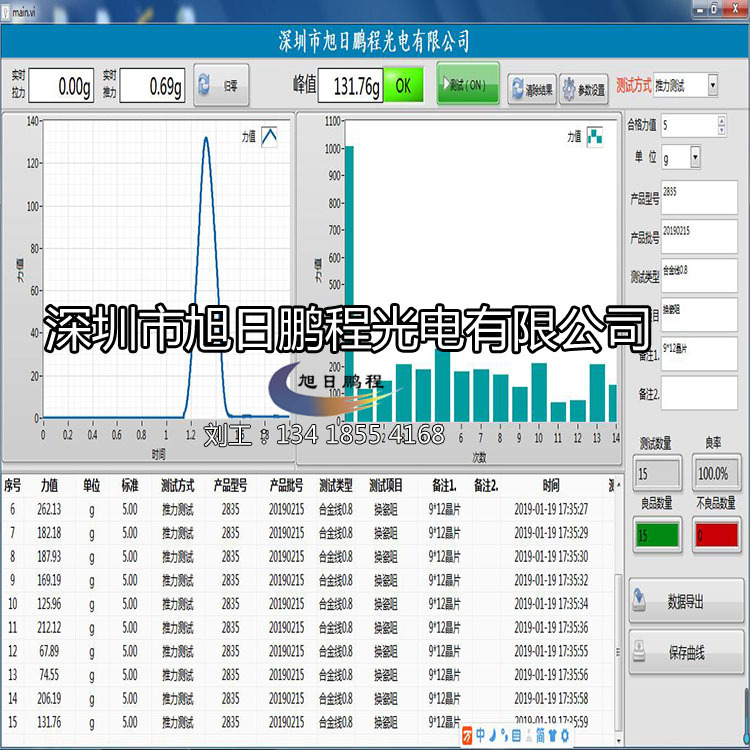This screenshot has height=750, width=750.
Task: Click the 力值 column header
Action: pyautogui.click(x=49, y=485)
